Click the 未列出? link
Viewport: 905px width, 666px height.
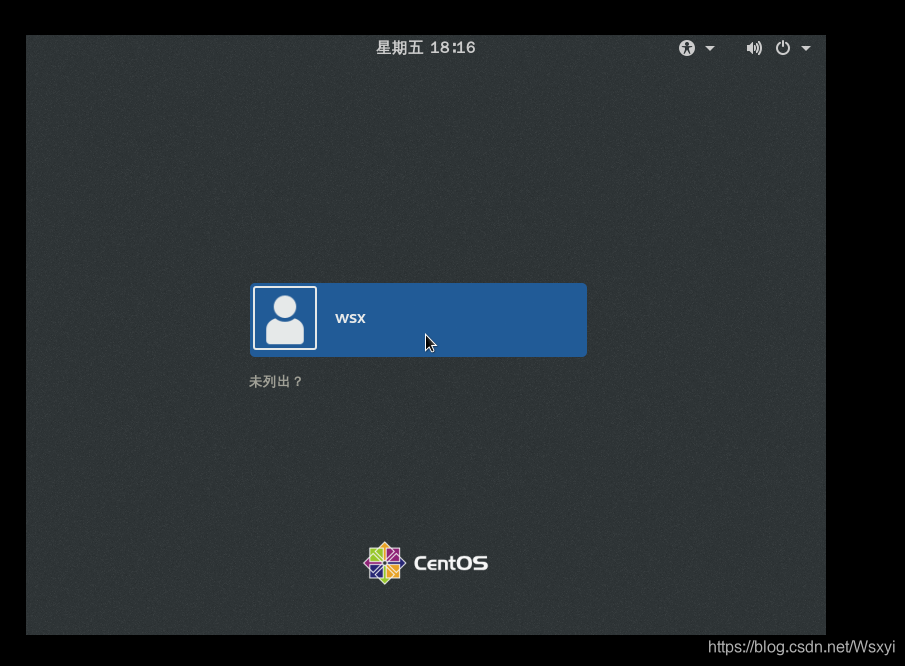pos(275,381)
